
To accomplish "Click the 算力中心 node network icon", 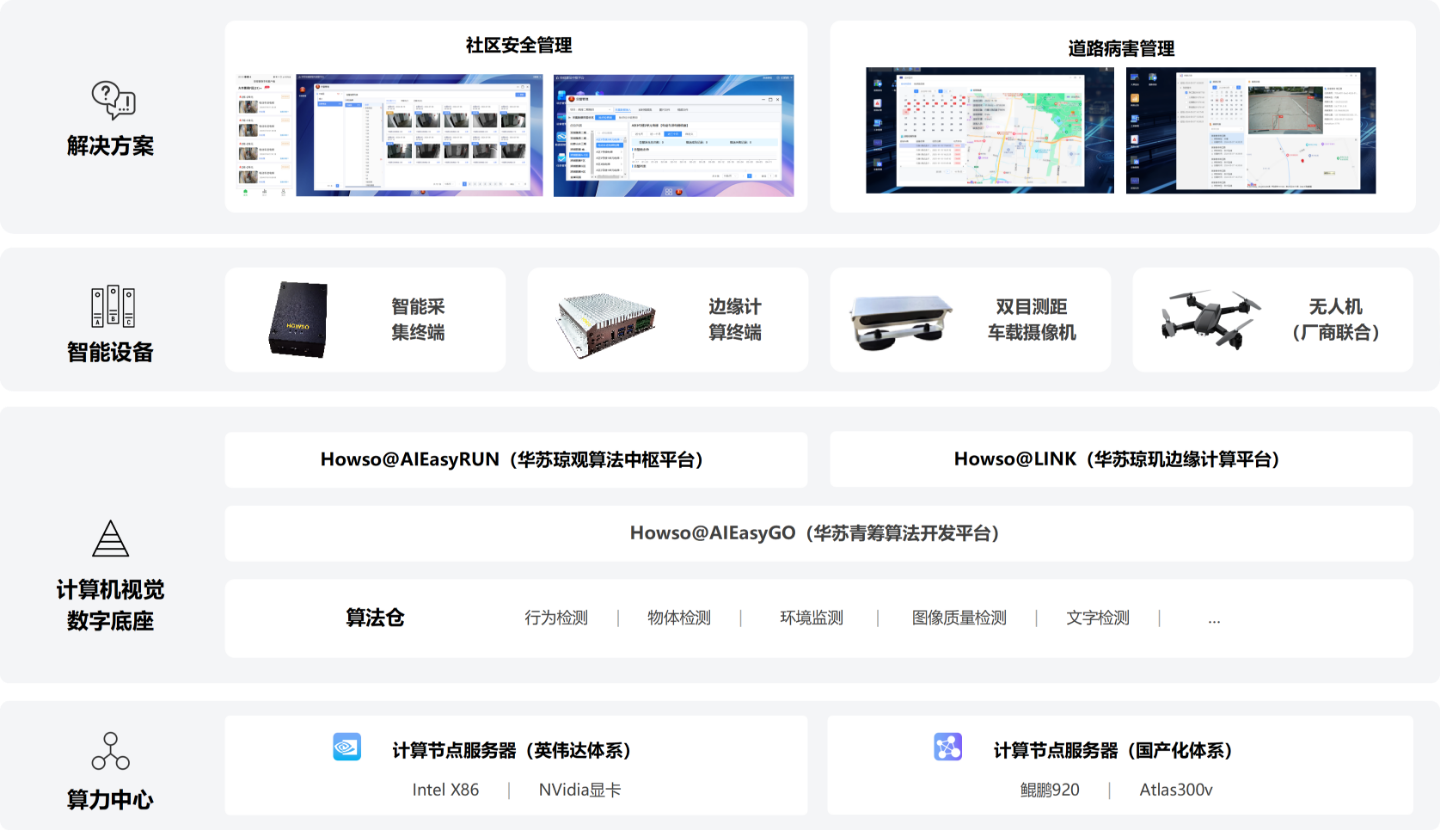I will coord(111,751).
